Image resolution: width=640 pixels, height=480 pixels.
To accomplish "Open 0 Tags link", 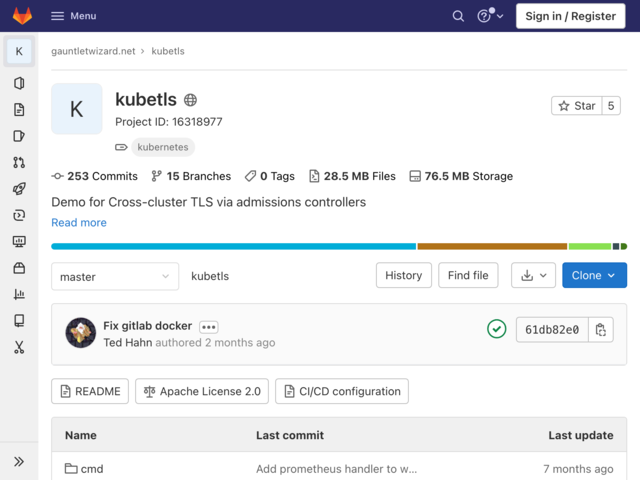I will pos(270,176).
